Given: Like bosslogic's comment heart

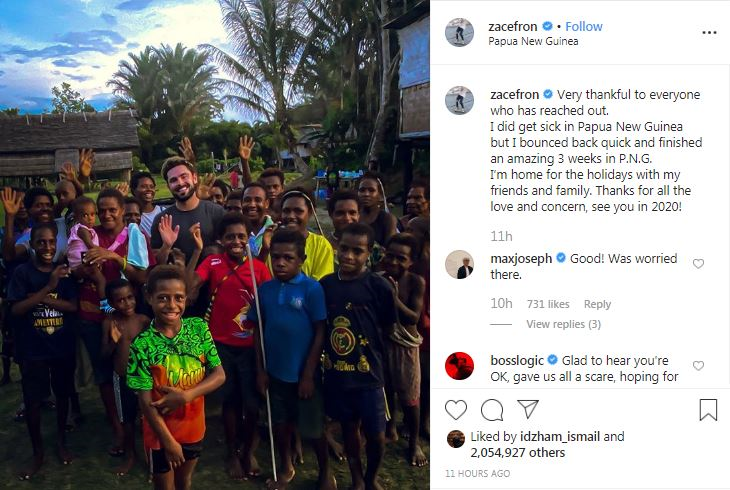Looking at the screenshot, I should (698, 366).
